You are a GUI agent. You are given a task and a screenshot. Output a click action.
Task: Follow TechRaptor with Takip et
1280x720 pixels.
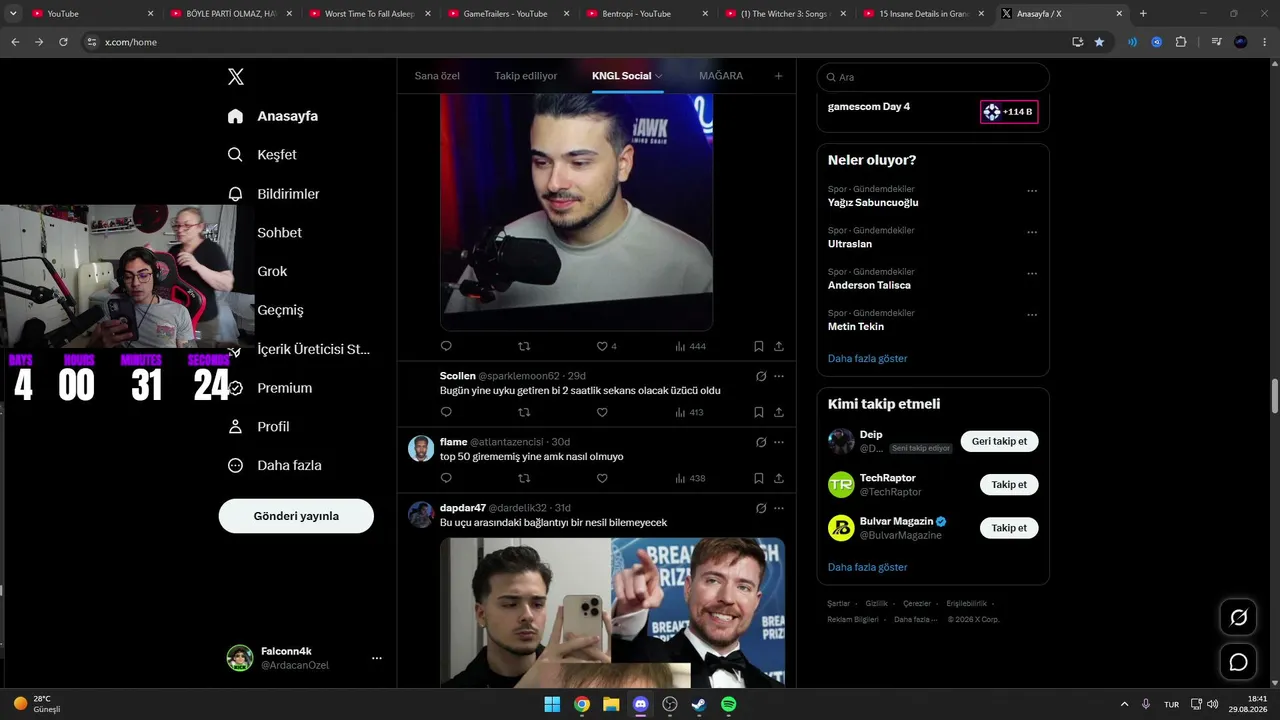point(1009,484)
